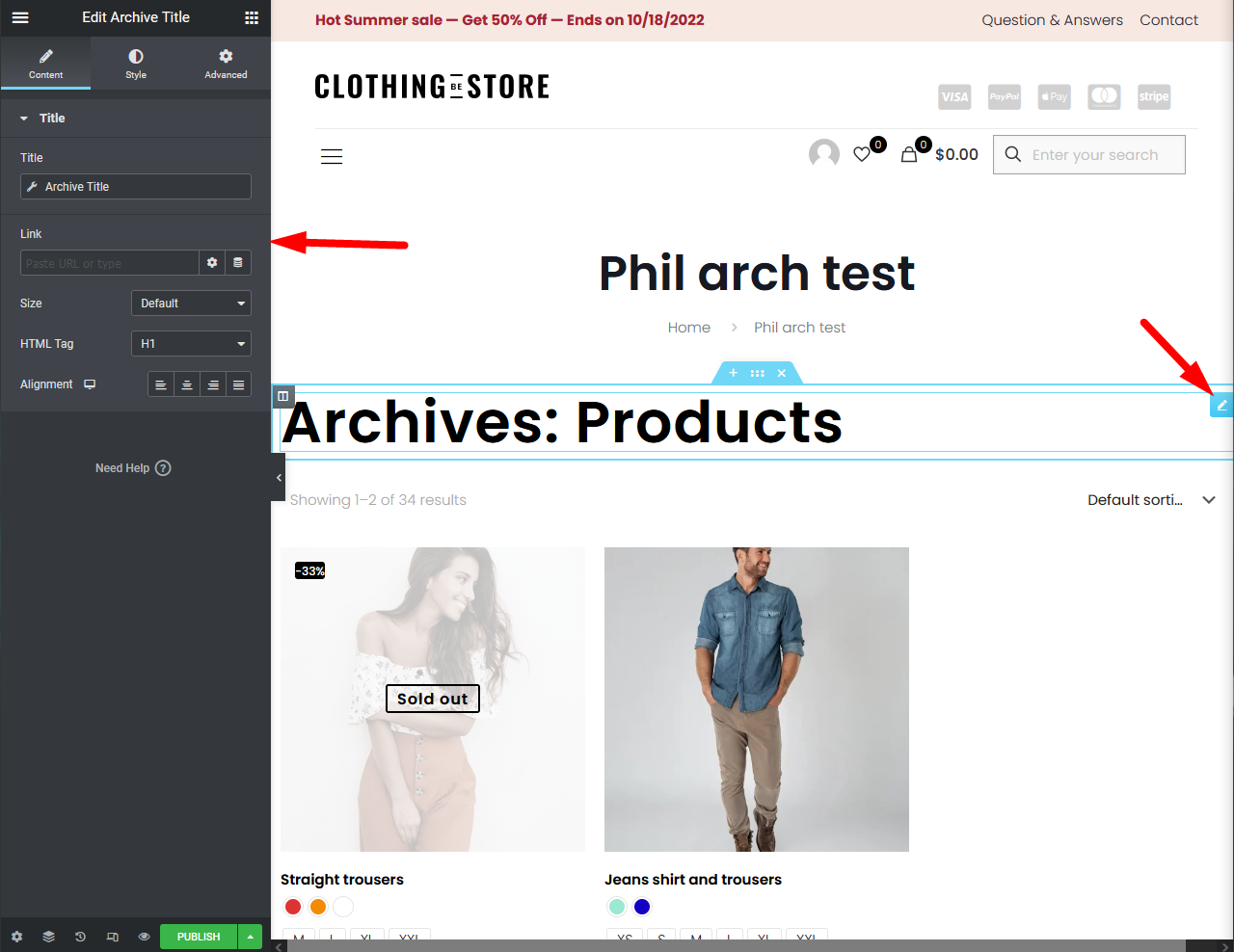
Task: Open the Alignment responsive device icon
Action: point(90,384)
